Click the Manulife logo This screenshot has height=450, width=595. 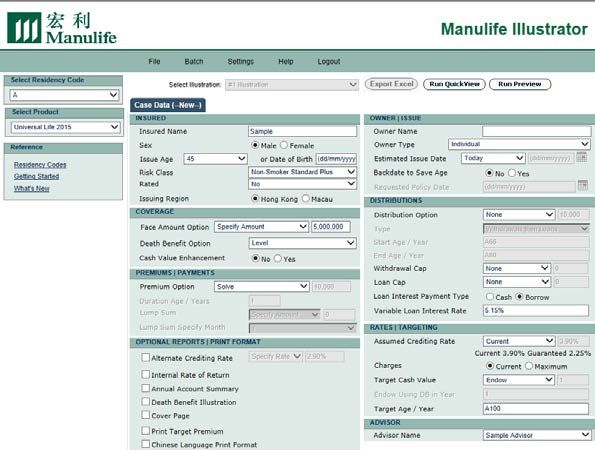[x=62, y=28]
